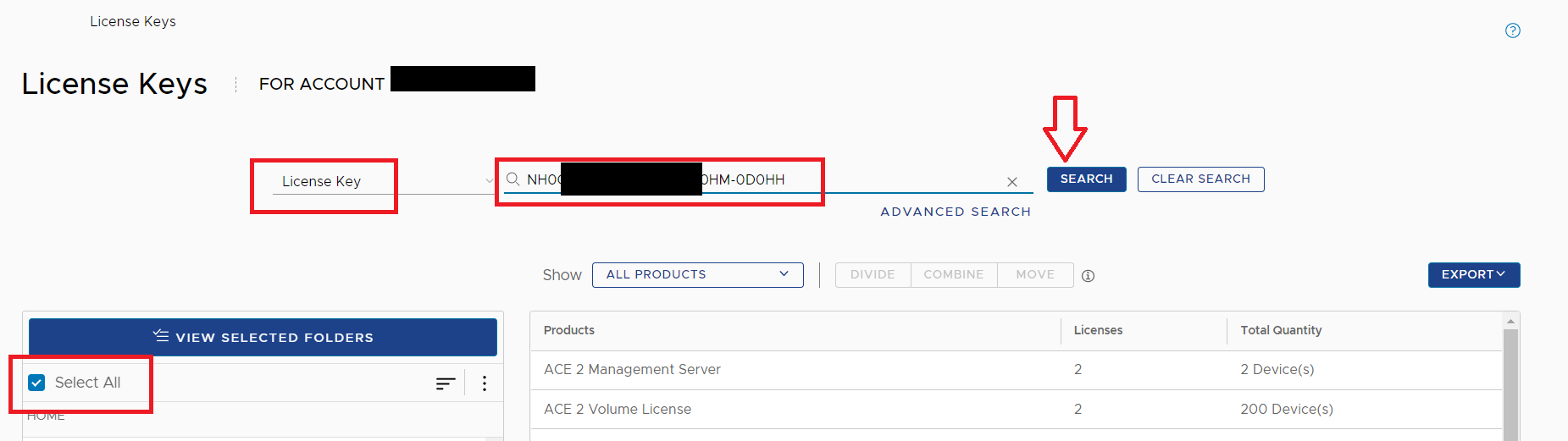
Task: Select the MOVE action
Action: click(1035, 275)
